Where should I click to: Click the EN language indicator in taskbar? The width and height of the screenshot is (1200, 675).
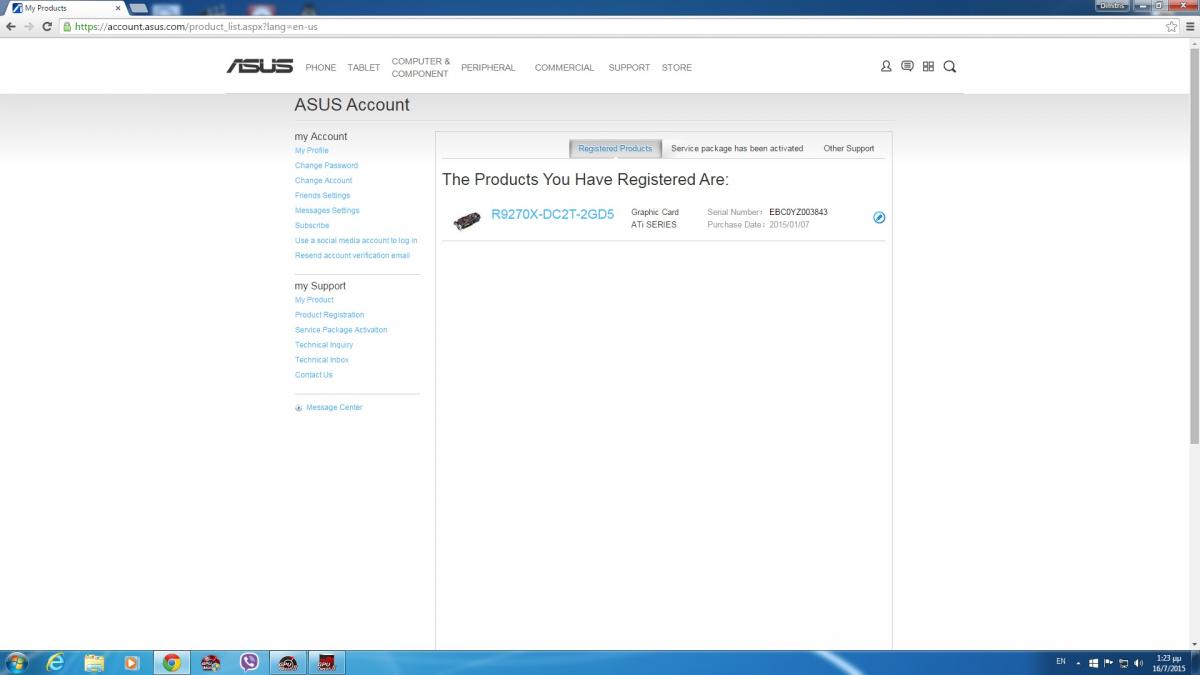tap(1061, 661)
